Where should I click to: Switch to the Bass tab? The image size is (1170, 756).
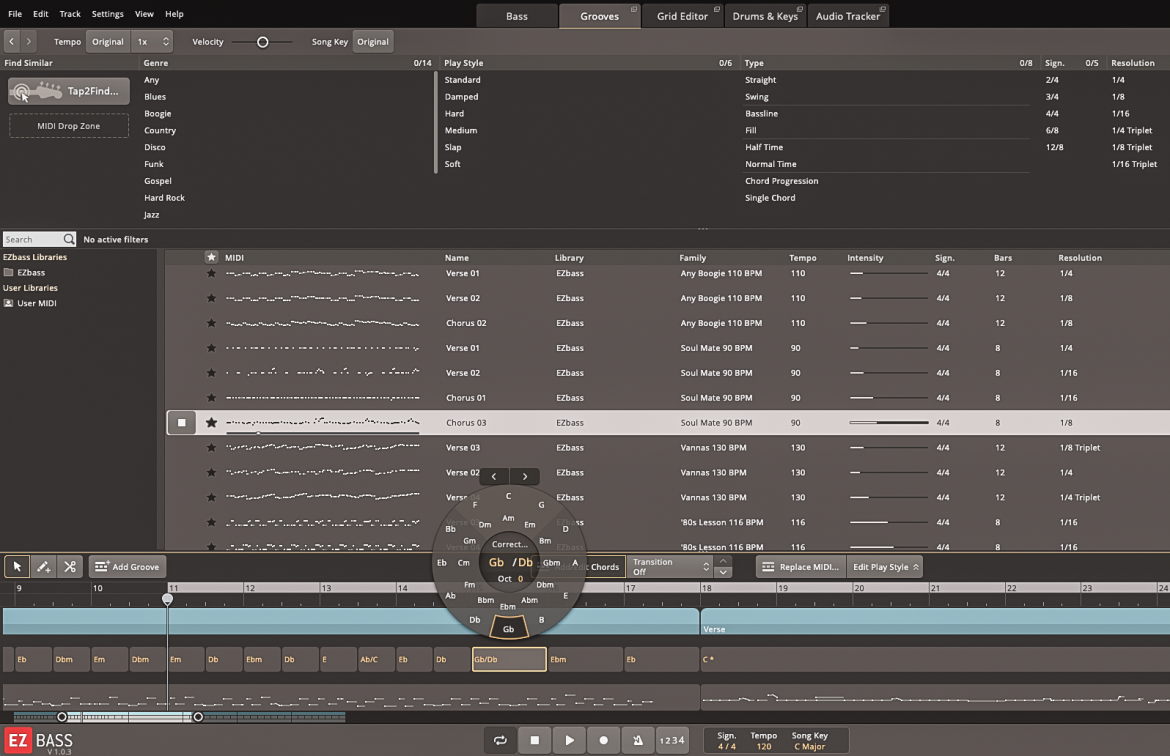pos(516,16)
